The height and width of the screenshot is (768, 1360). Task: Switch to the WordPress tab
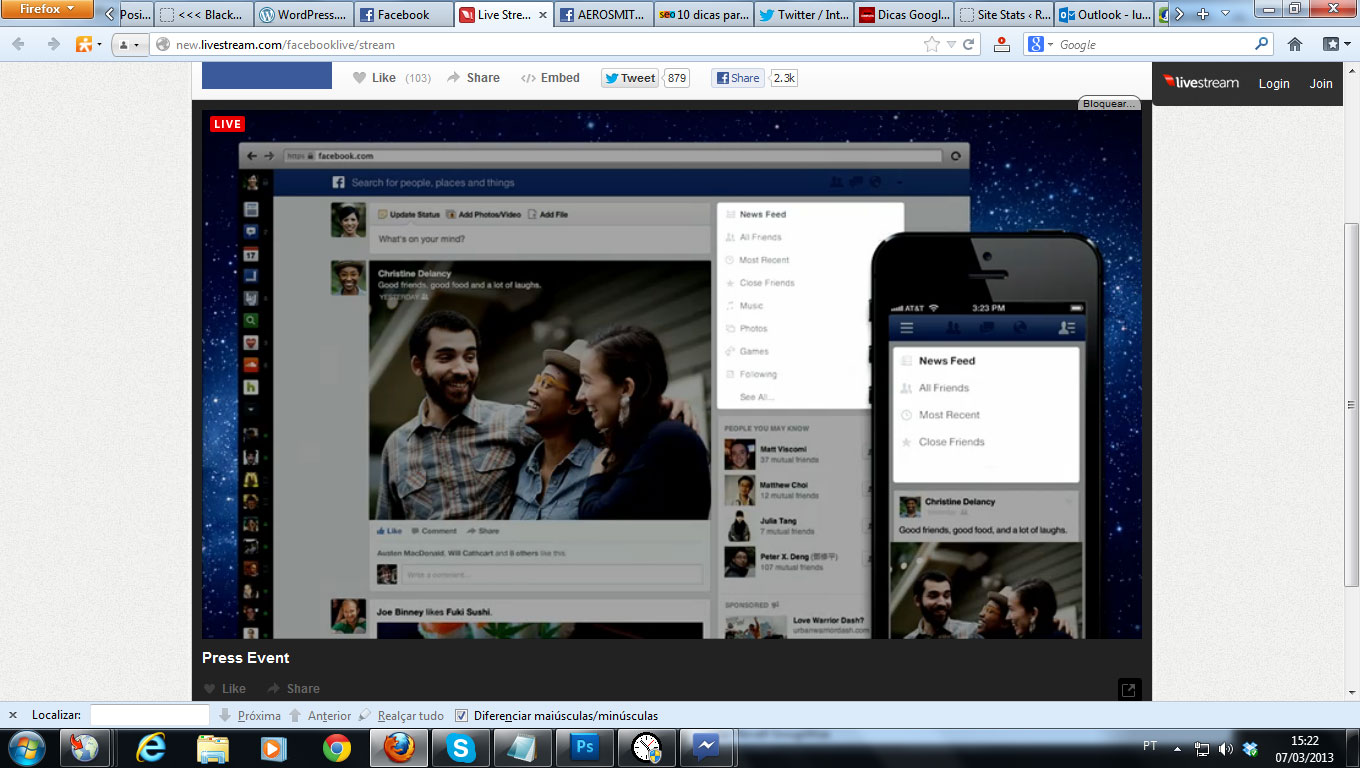coord(304,15)
